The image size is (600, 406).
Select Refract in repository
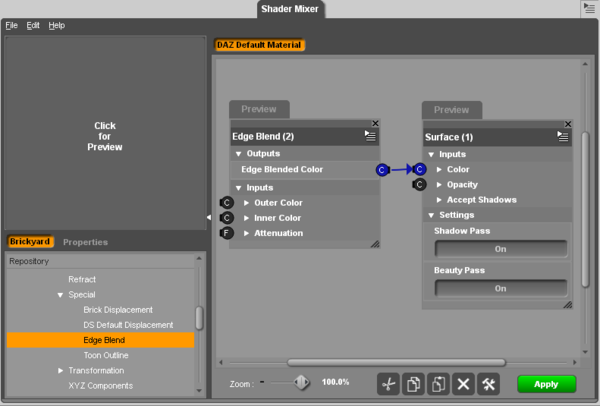[x=82, y=279]
